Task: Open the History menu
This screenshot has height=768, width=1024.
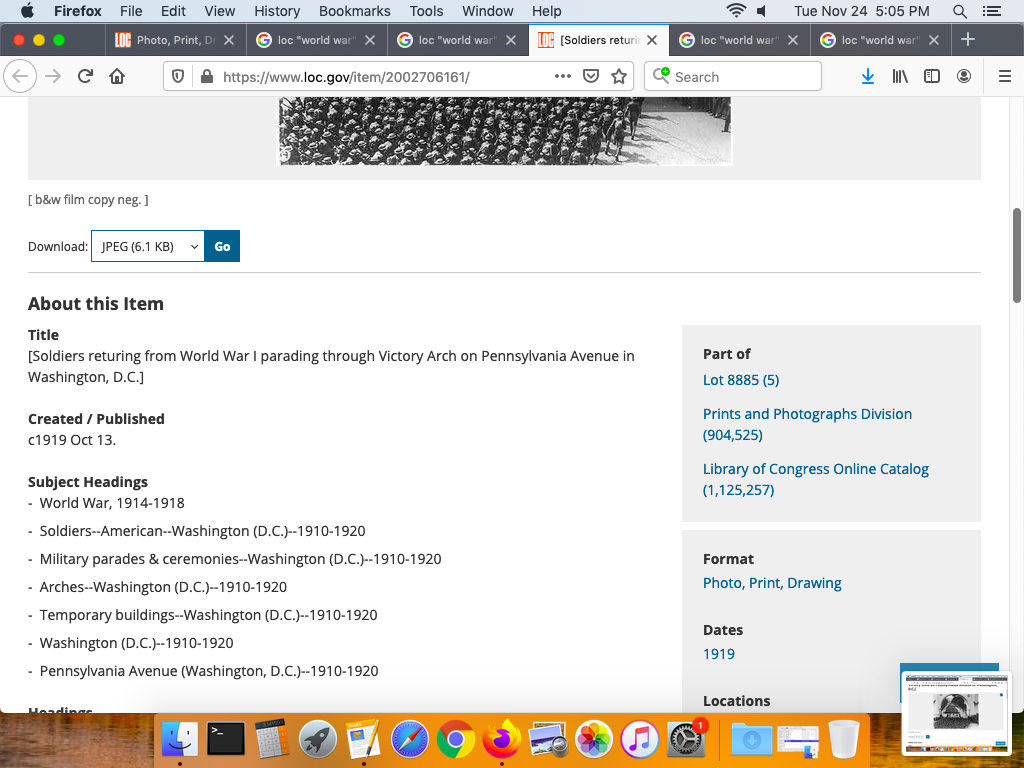Action: [x=277, y=11]
